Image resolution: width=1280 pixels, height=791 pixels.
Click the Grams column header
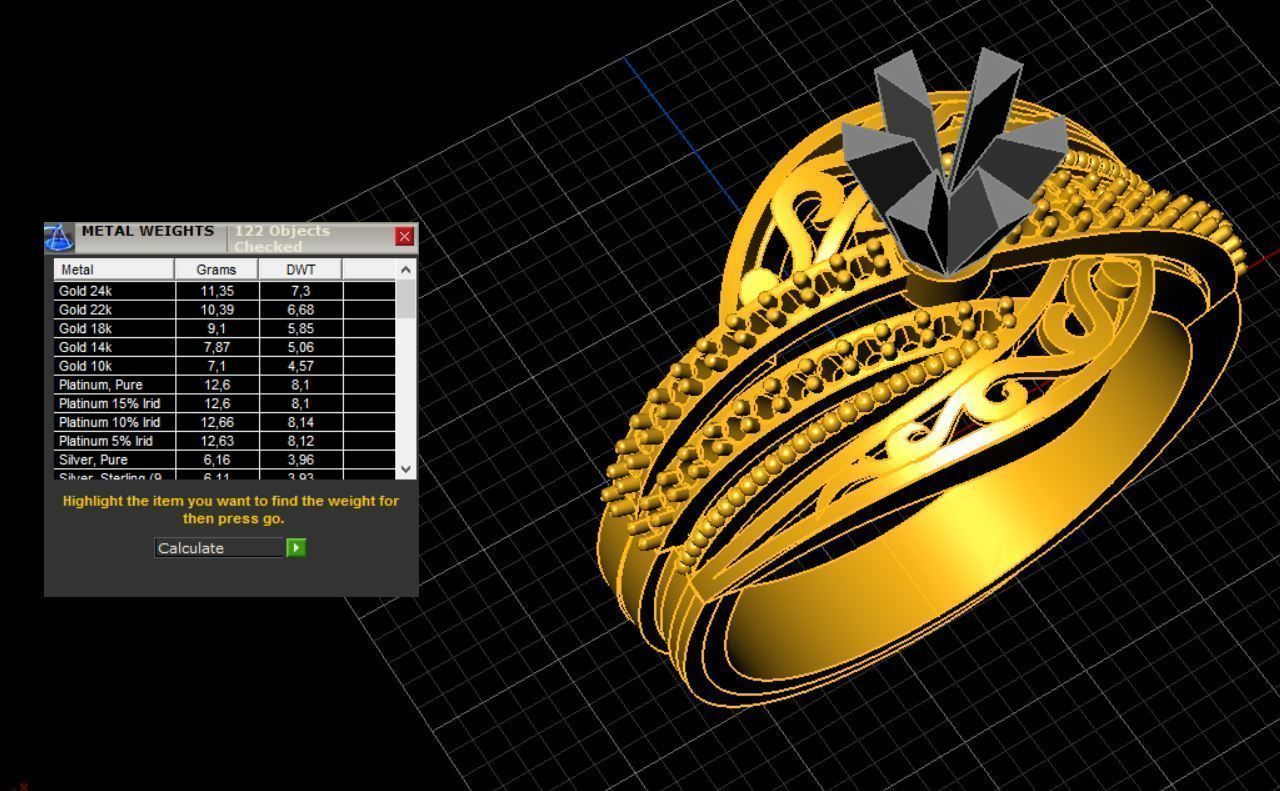pyautogui.click(x=216, y=269)
